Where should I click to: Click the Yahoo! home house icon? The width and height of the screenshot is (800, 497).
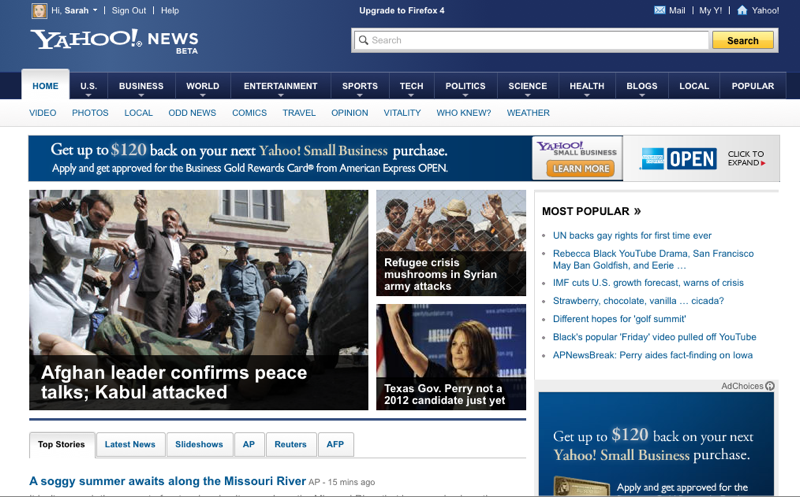pos(742,10)
